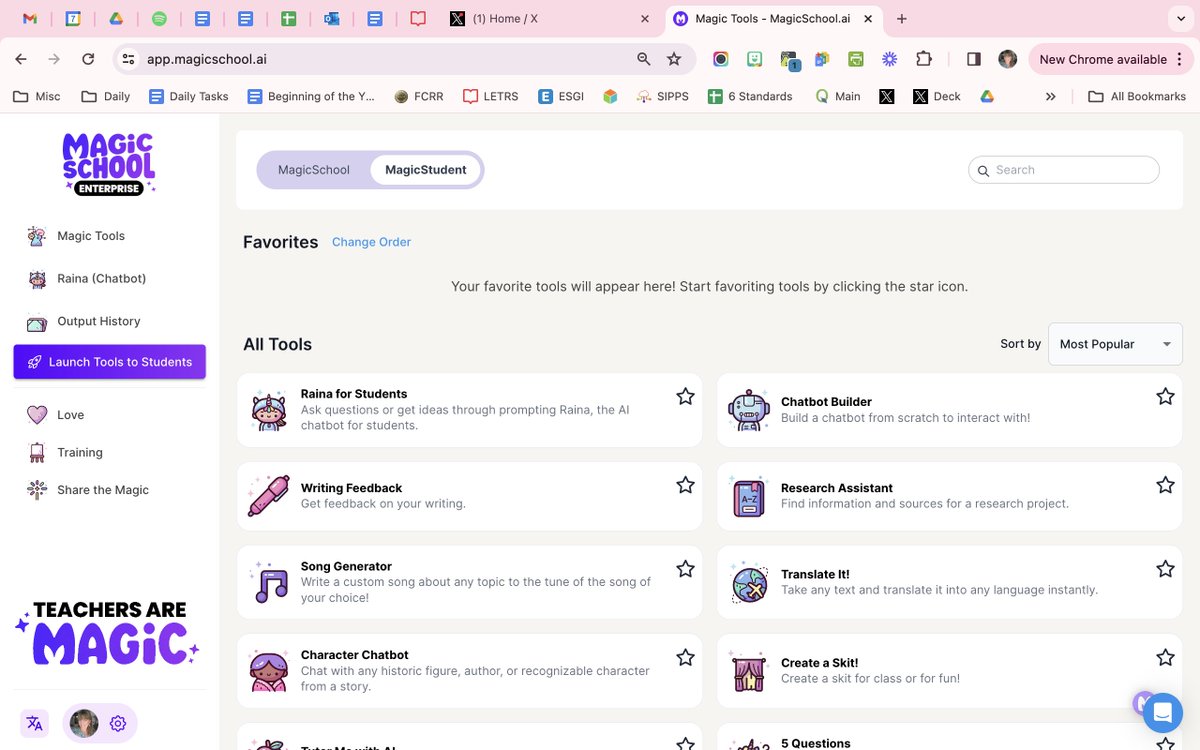Star the Create a Skit! tool

tap(1165, 658)
